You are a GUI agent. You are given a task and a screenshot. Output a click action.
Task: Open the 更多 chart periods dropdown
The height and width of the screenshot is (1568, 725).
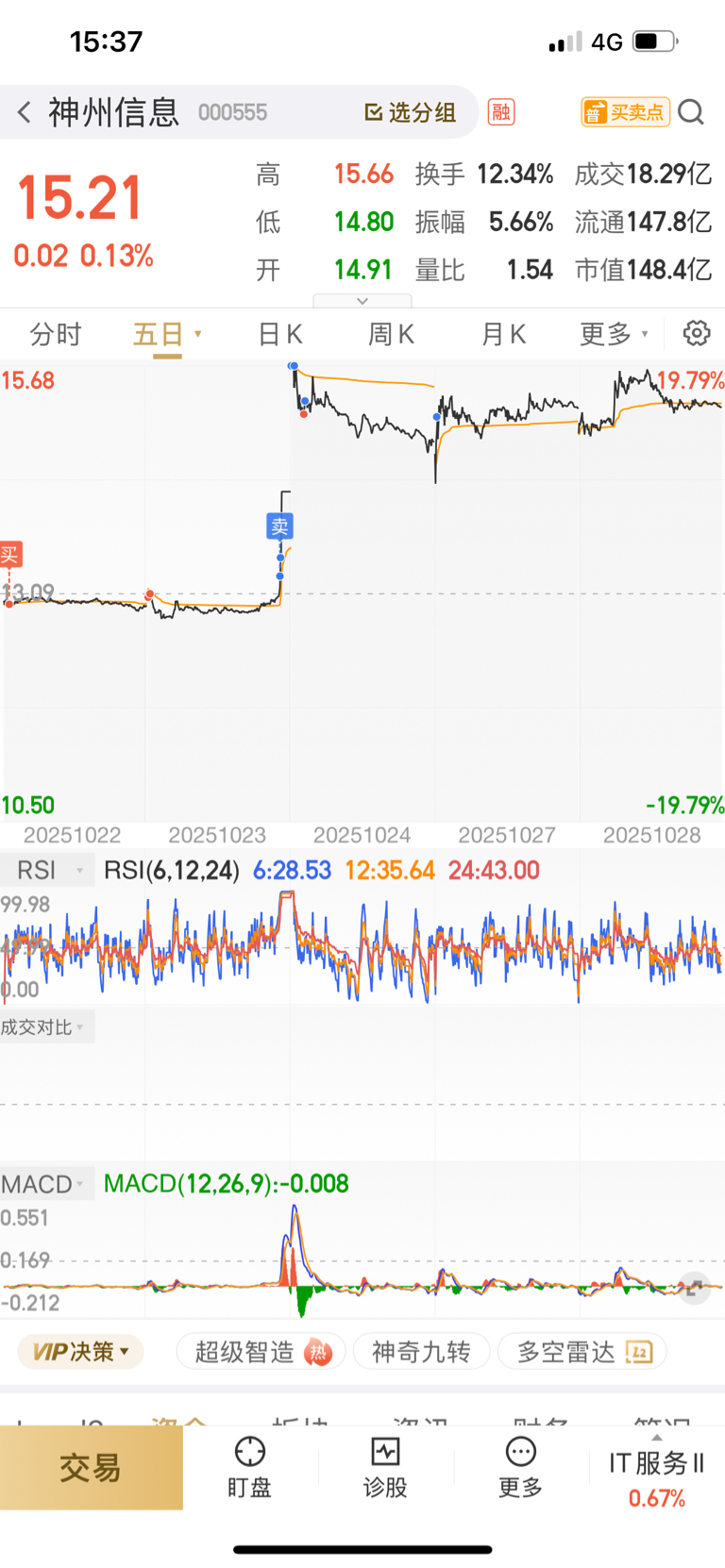tap(614, 334)
